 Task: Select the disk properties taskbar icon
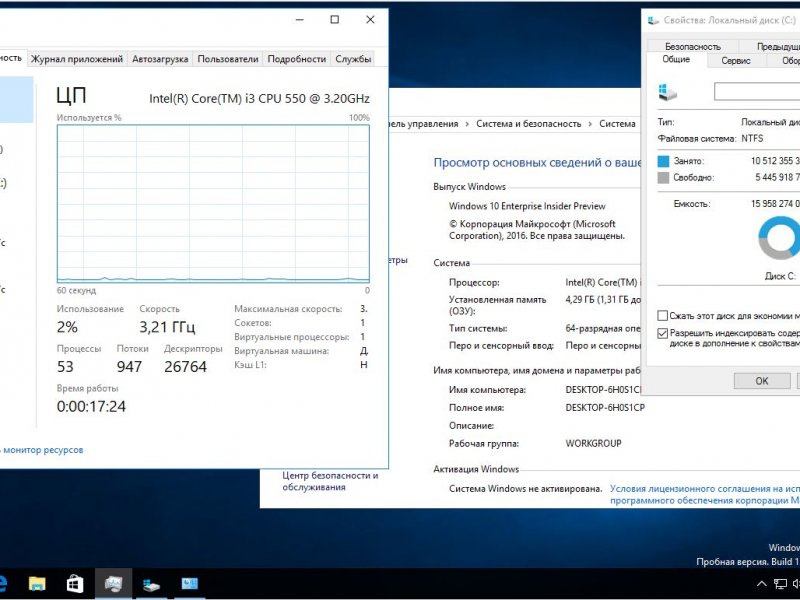pyautogui.click(x=151, y=584)
